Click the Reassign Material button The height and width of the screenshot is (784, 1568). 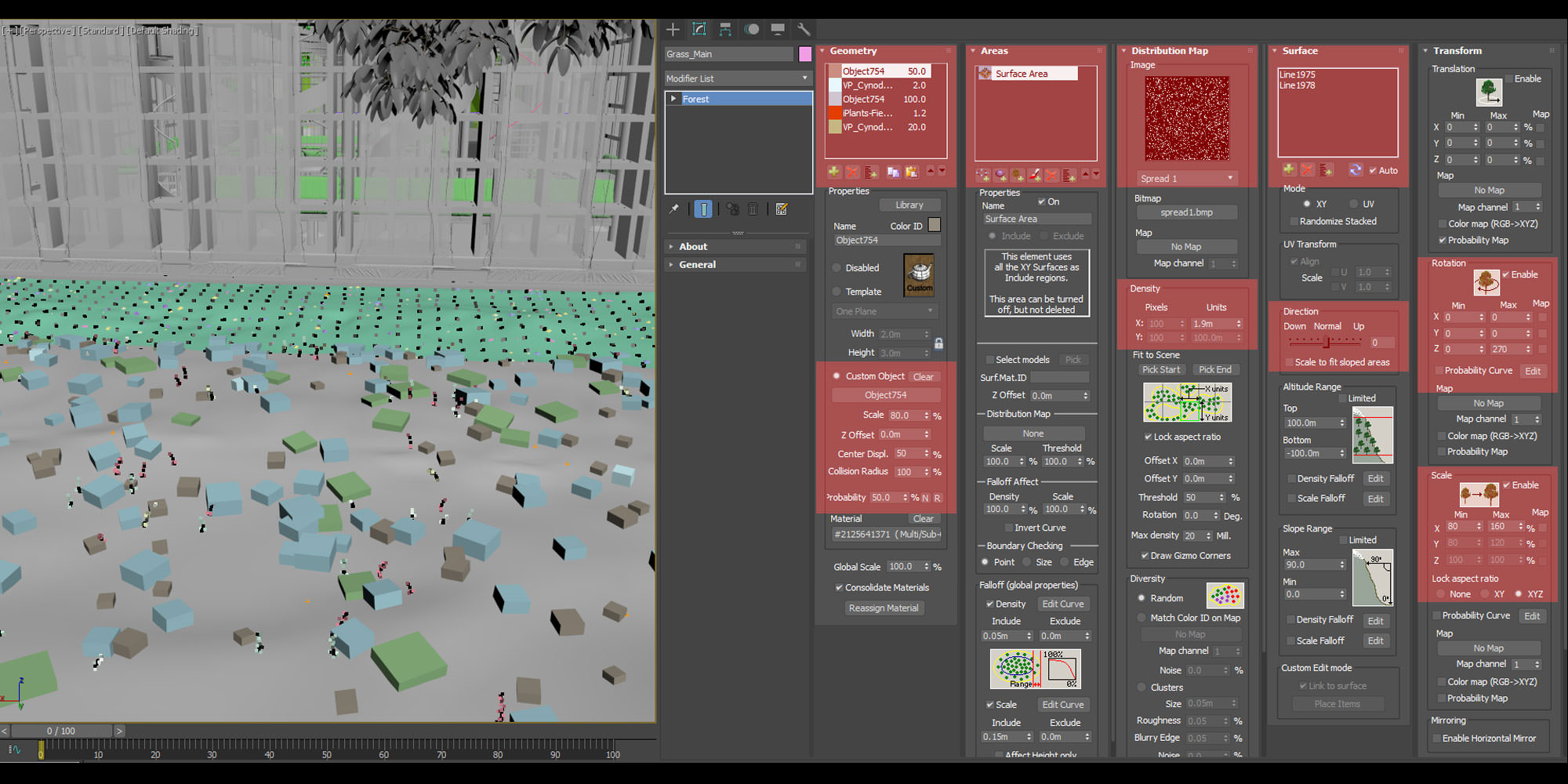(x=884, y=608)
